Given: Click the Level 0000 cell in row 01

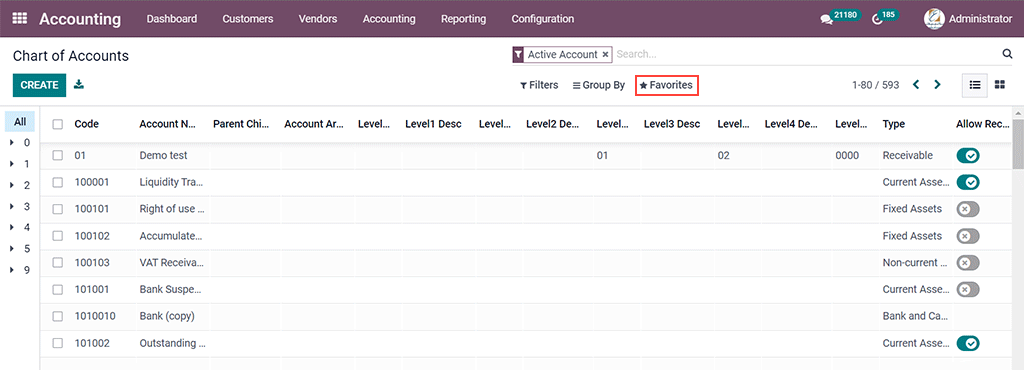Looking at the screenshot, I should click(x=847, y=155).
